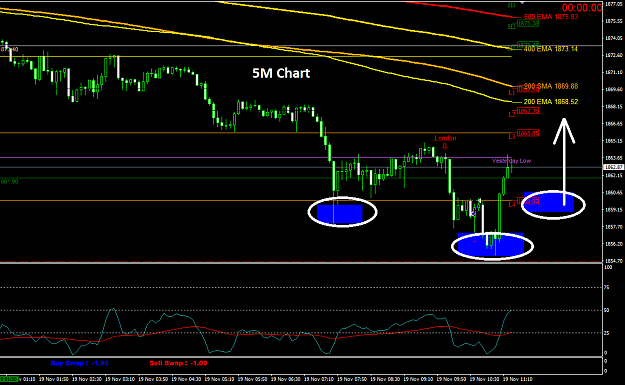Click the 50 level on oscillator scale

(x=607, y=310)
